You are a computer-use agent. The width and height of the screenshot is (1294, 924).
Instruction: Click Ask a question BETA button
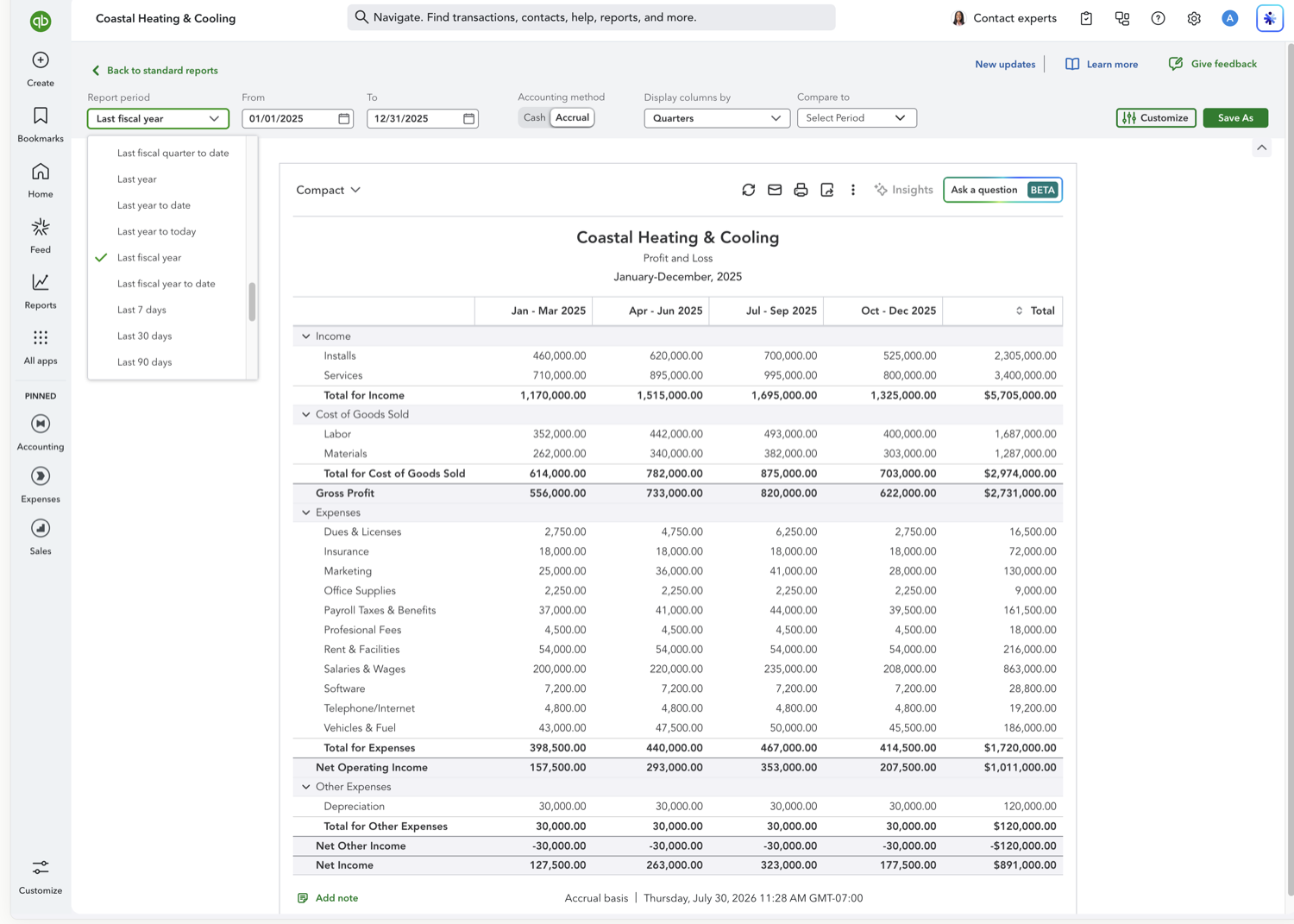(1002, 190)
